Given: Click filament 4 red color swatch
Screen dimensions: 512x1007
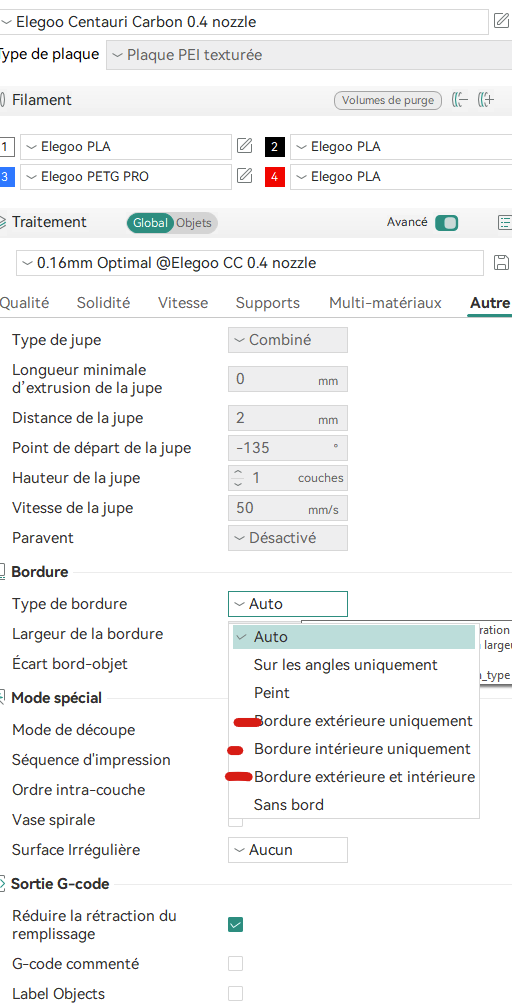Looking at the screenshot, I should pos(275,177).
